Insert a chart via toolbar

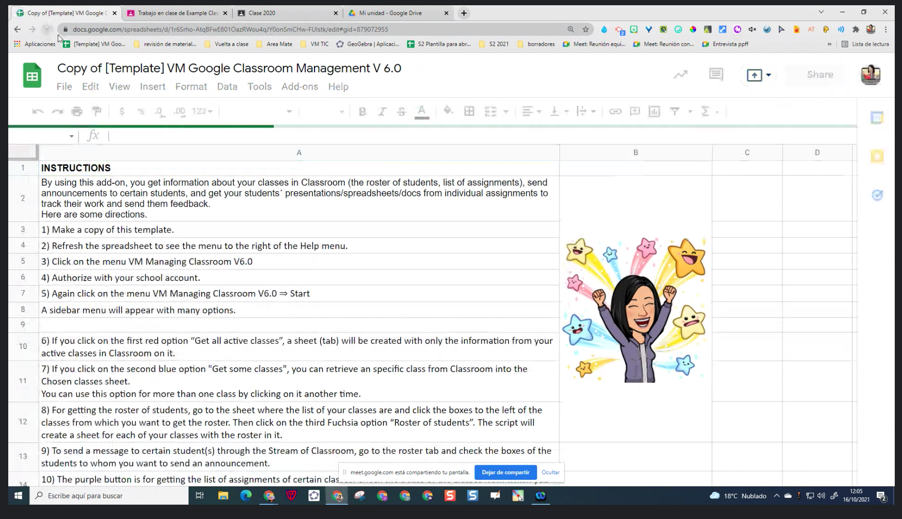pyautogui.click(x=654, y=112)
